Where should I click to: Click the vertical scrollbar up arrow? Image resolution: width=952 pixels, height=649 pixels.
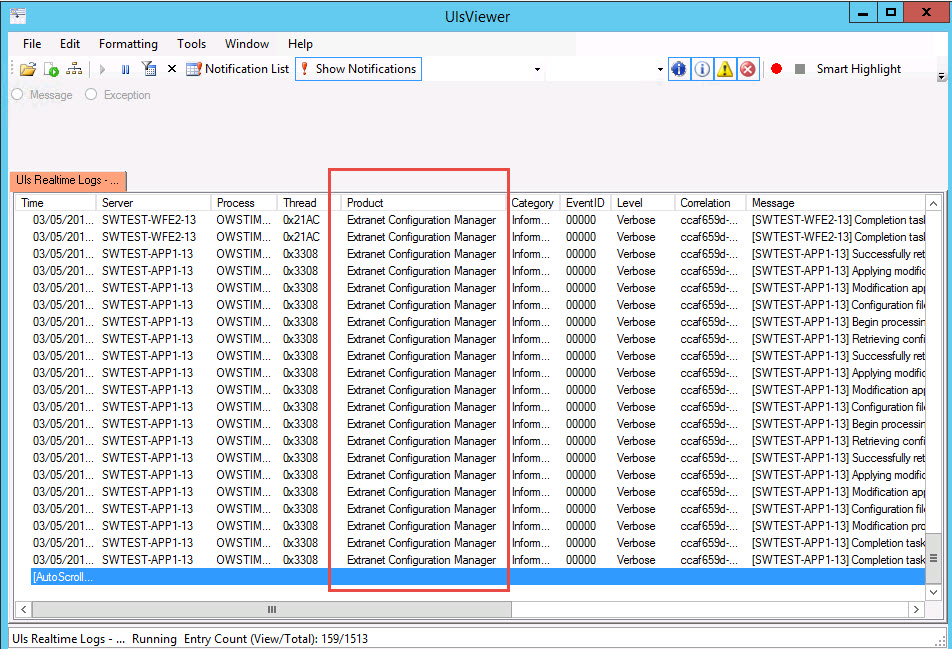tap(933, 203)
